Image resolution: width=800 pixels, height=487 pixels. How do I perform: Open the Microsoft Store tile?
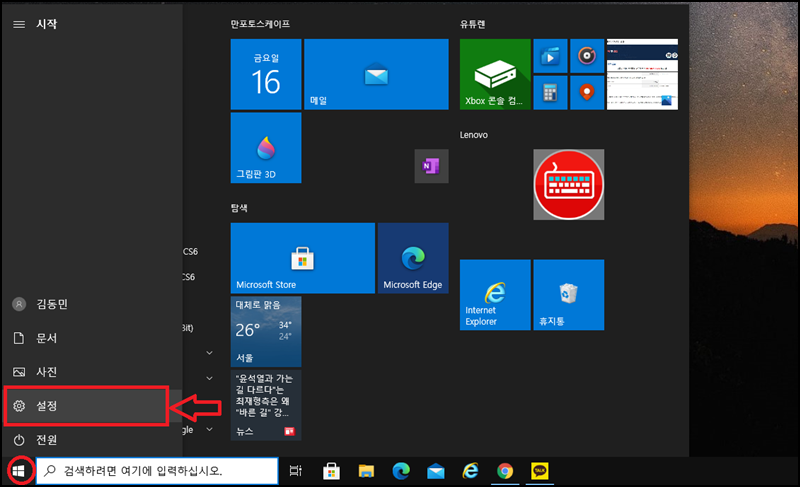pos(303,258)
